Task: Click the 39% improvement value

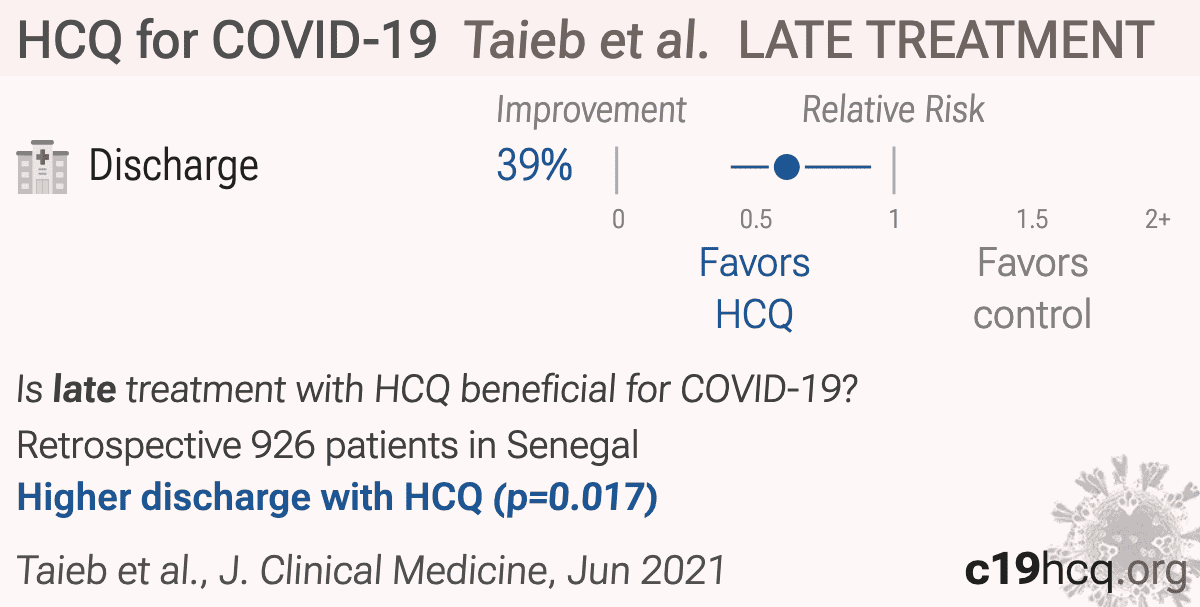Action: 534,166
